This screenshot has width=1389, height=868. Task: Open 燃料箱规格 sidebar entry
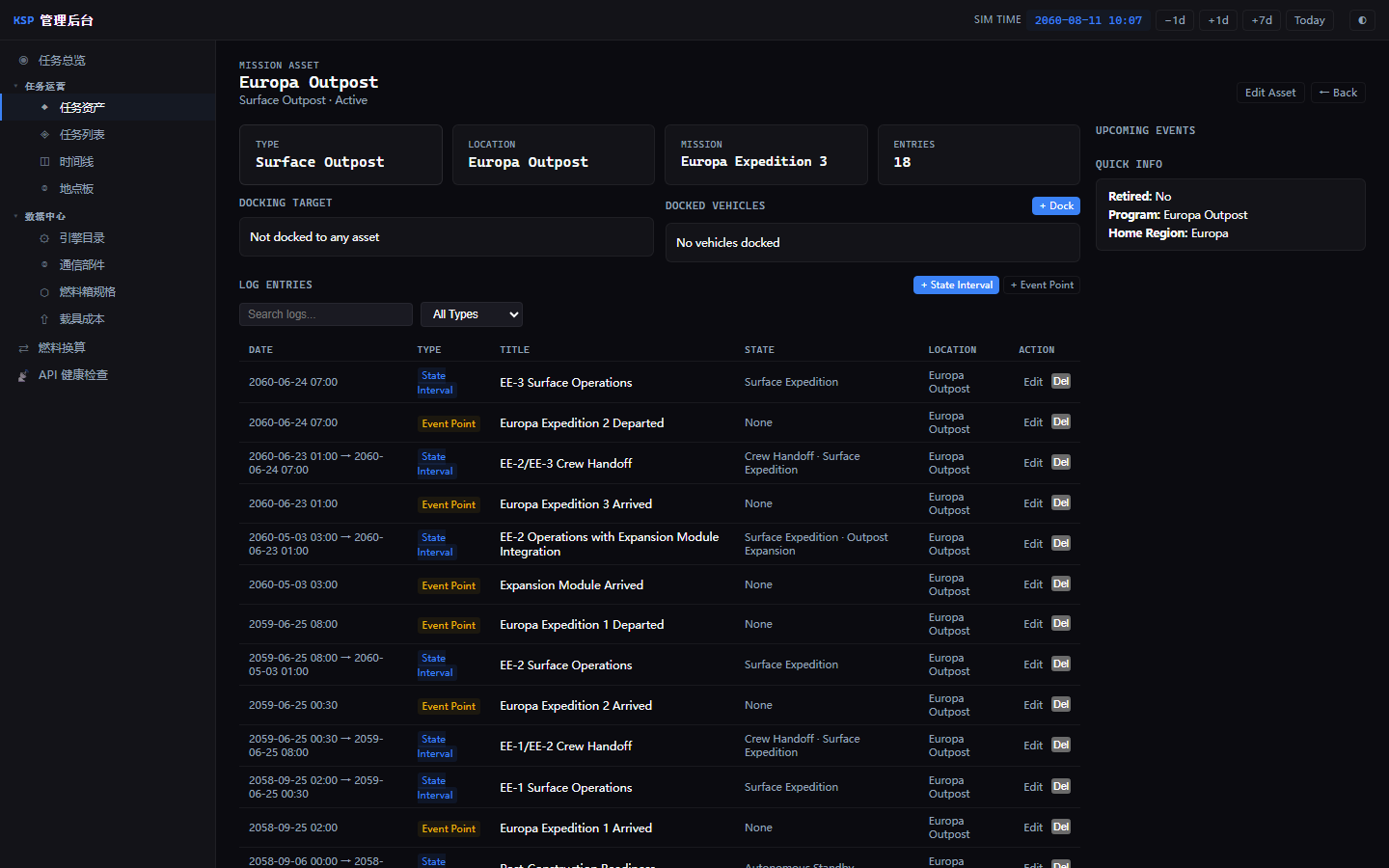pyautogui.click(x=88, y=292)
